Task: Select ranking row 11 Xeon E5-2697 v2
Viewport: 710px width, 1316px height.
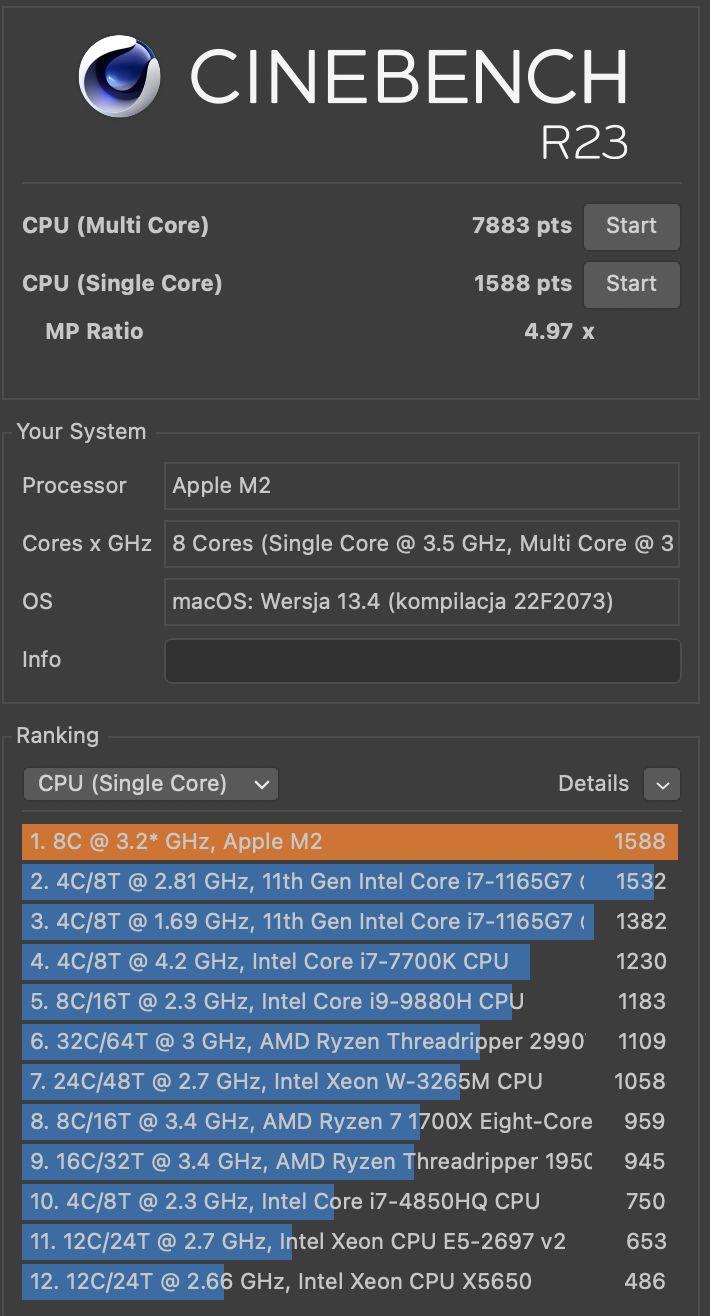Action: point(350,1242)
